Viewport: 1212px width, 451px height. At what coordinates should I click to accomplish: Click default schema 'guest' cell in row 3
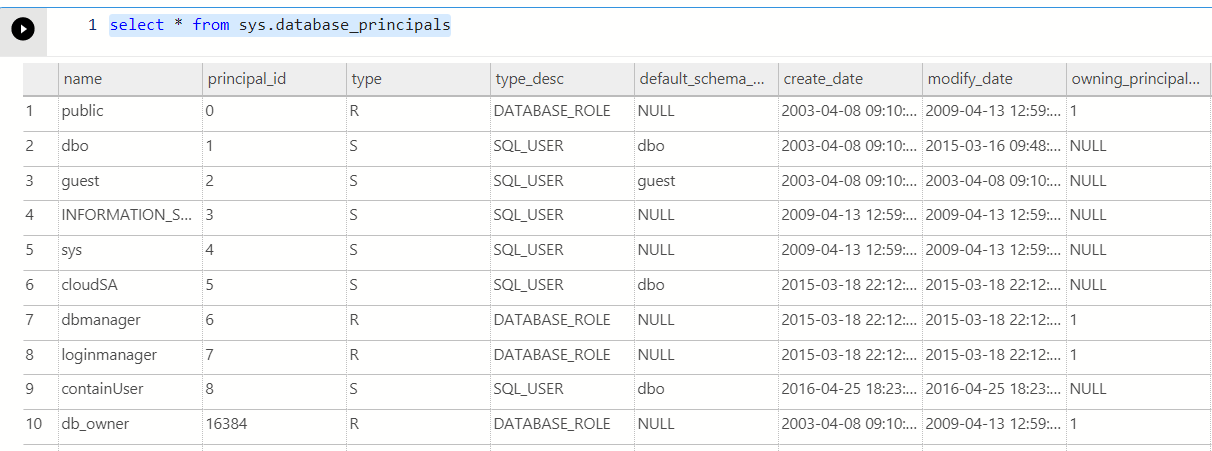(x=706, y=181)
